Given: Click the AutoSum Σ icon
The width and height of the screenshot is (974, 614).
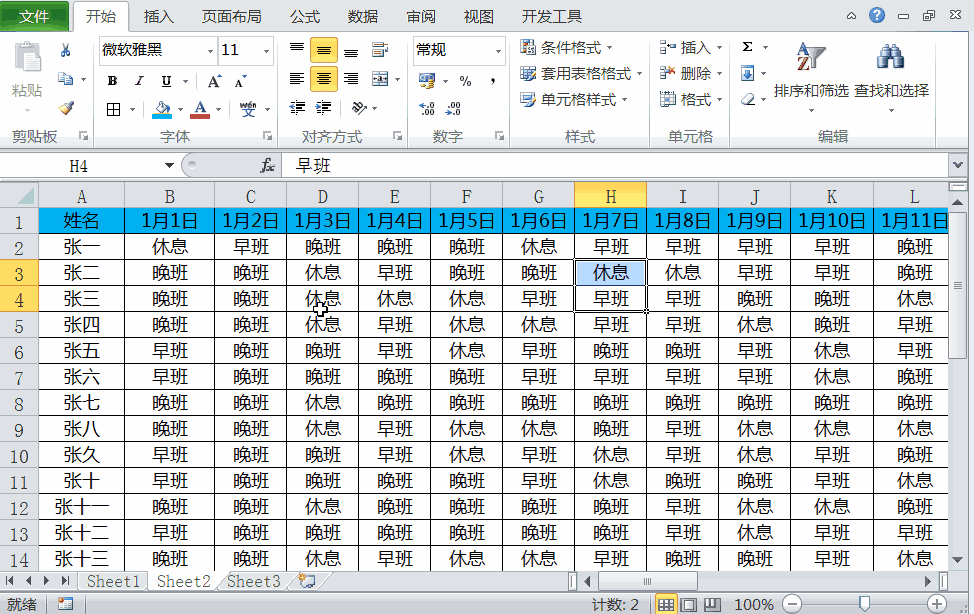Looking at the screenshot, I should (748, 47).
